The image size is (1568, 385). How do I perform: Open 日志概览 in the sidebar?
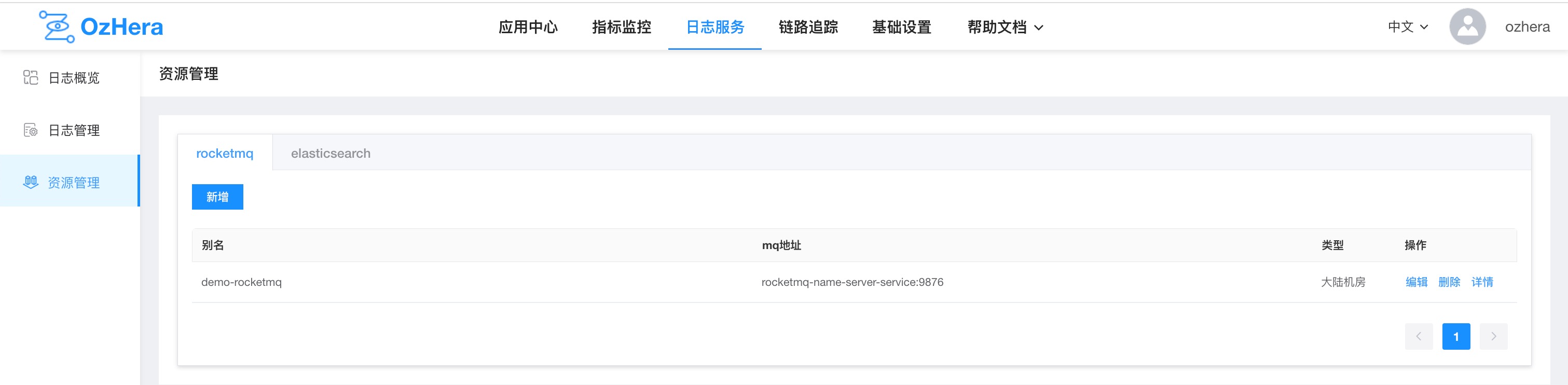pos(70,77)
